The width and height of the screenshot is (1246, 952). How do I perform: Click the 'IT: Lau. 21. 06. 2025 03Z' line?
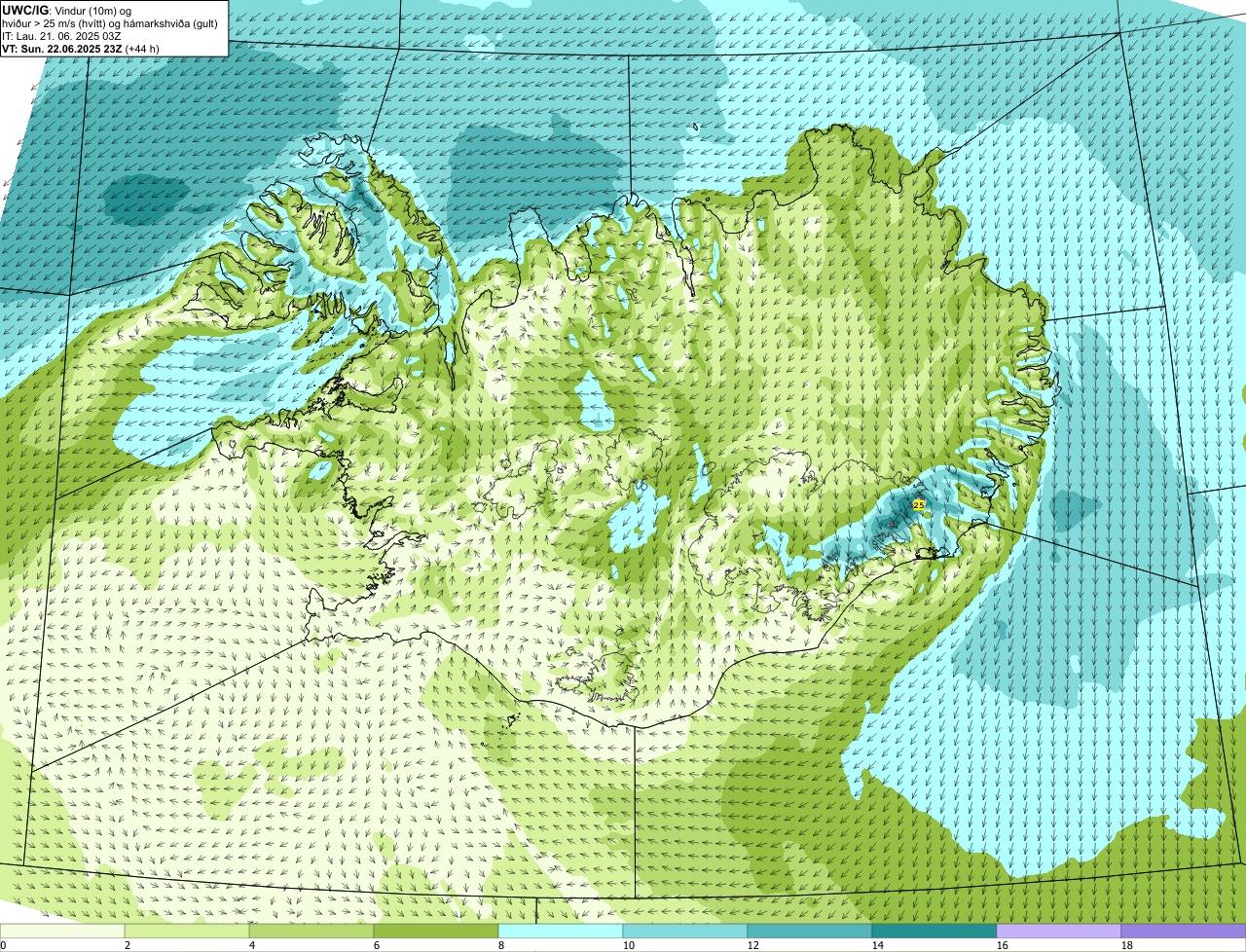61,36
